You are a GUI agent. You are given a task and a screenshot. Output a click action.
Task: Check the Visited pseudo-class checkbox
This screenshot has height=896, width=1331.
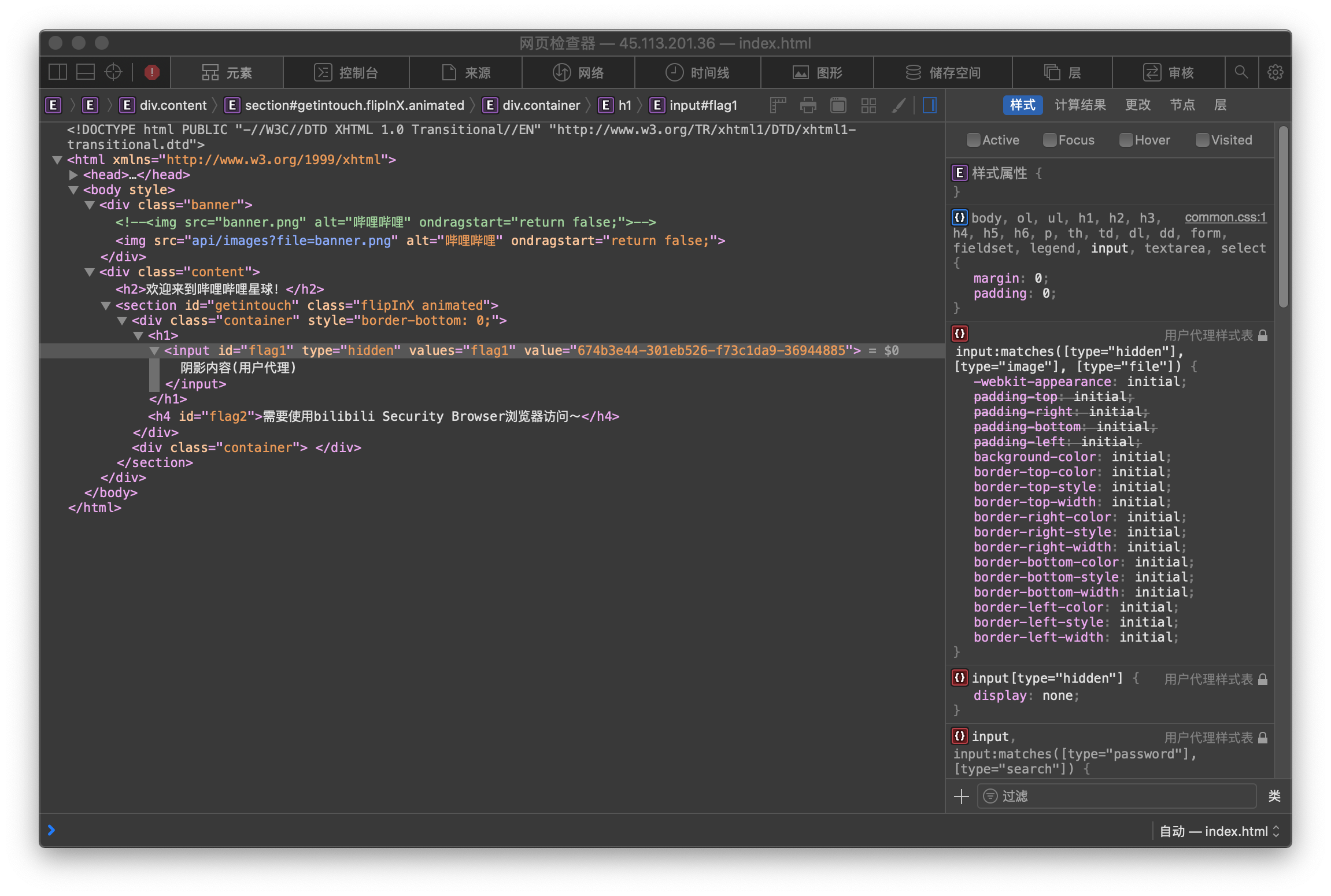1201,140
